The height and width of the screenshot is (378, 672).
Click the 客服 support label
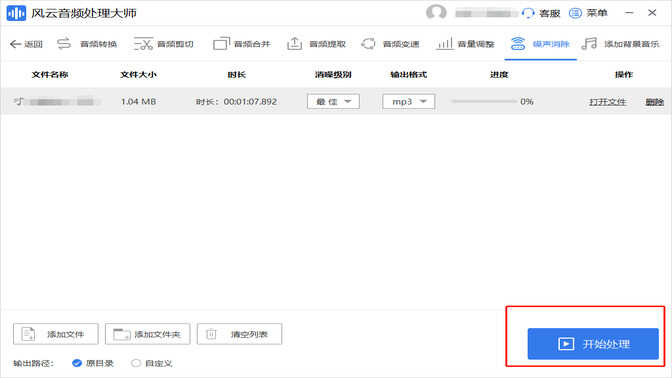point(549,13)
